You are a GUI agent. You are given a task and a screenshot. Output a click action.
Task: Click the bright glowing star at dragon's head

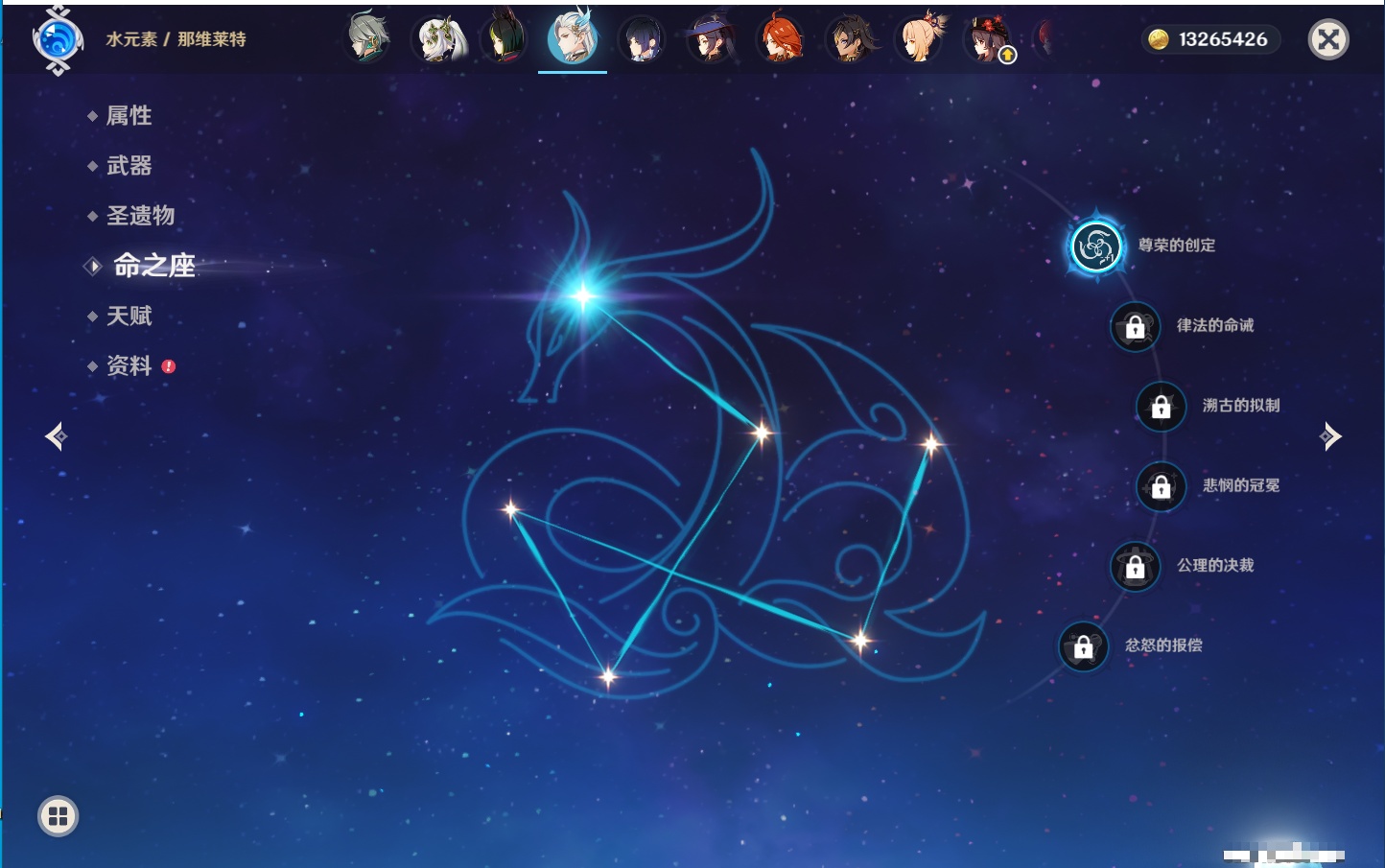point(582,295)
